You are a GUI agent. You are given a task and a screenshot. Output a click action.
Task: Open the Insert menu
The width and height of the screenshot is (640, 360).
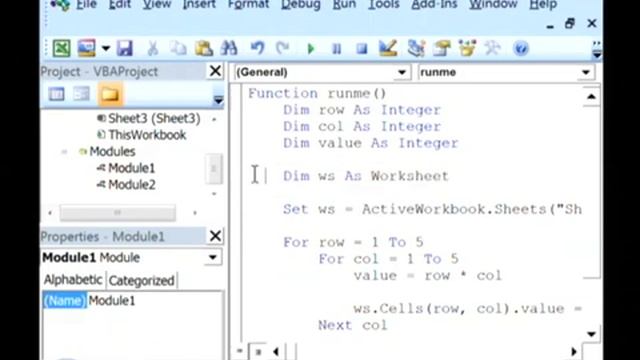(x=199, y=4)
